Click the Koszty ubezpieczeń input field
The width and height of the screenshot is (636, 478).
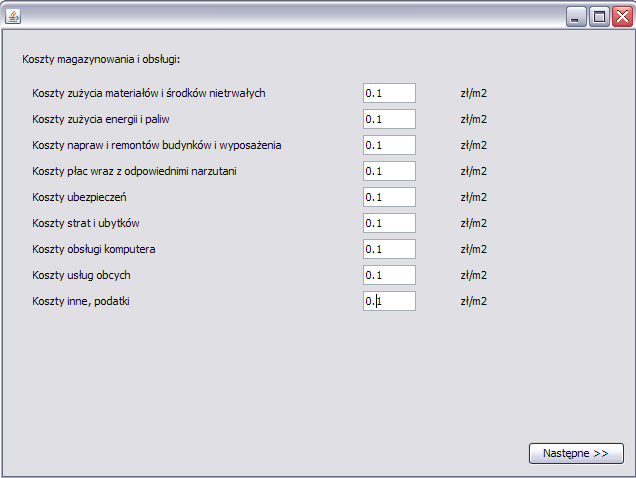pos(389,197)
